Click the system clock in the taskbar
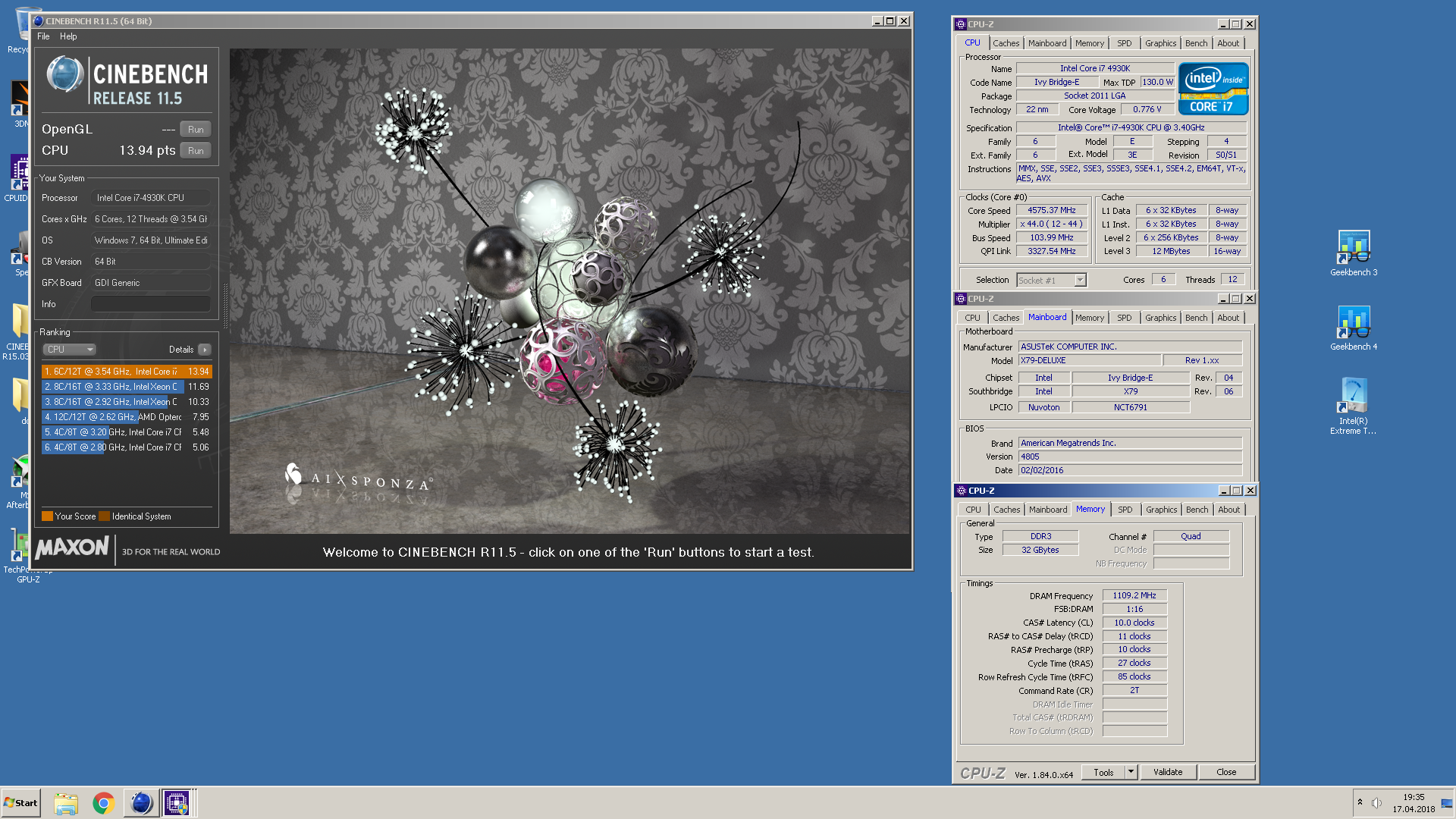The height and width of the screenshot is (819, 1456). pyautogui.click(x=1414, y=803)
